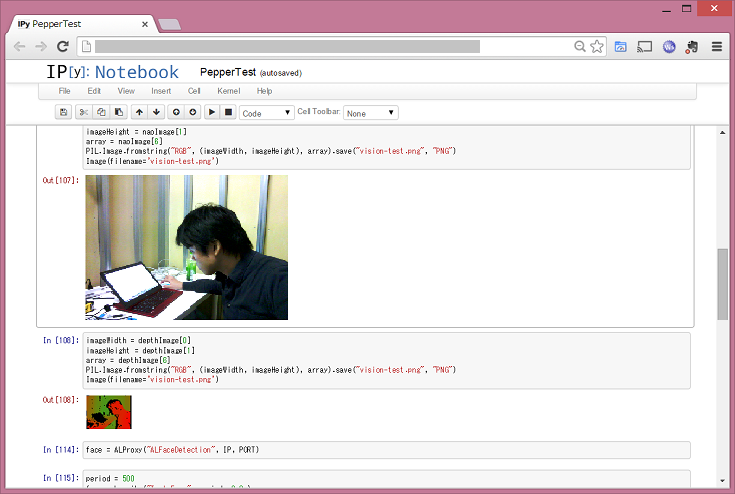Click the round purple extension icon

(669, 46)
